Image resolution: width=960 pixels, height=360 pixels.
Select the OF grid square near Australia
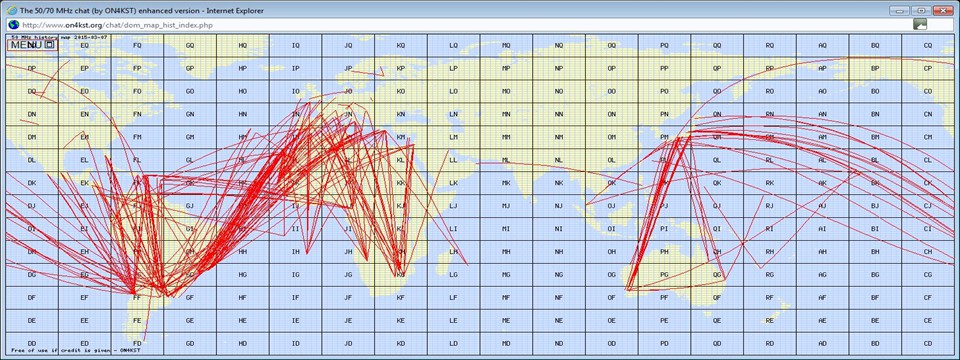coord(612,298)
